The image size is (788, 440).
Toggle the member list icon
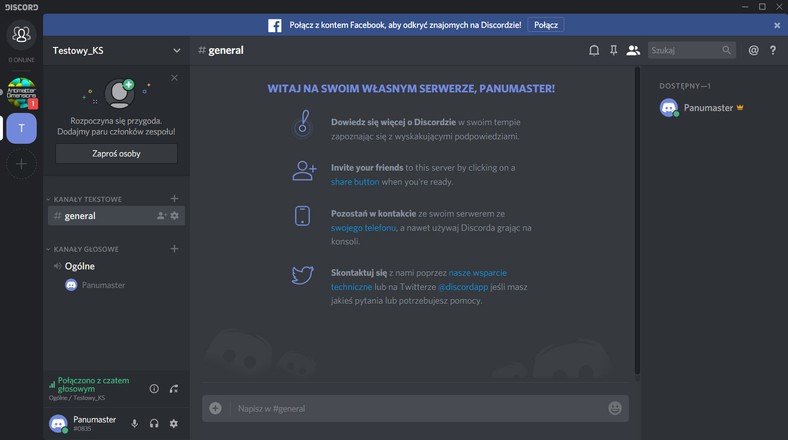tap(633, 50)
